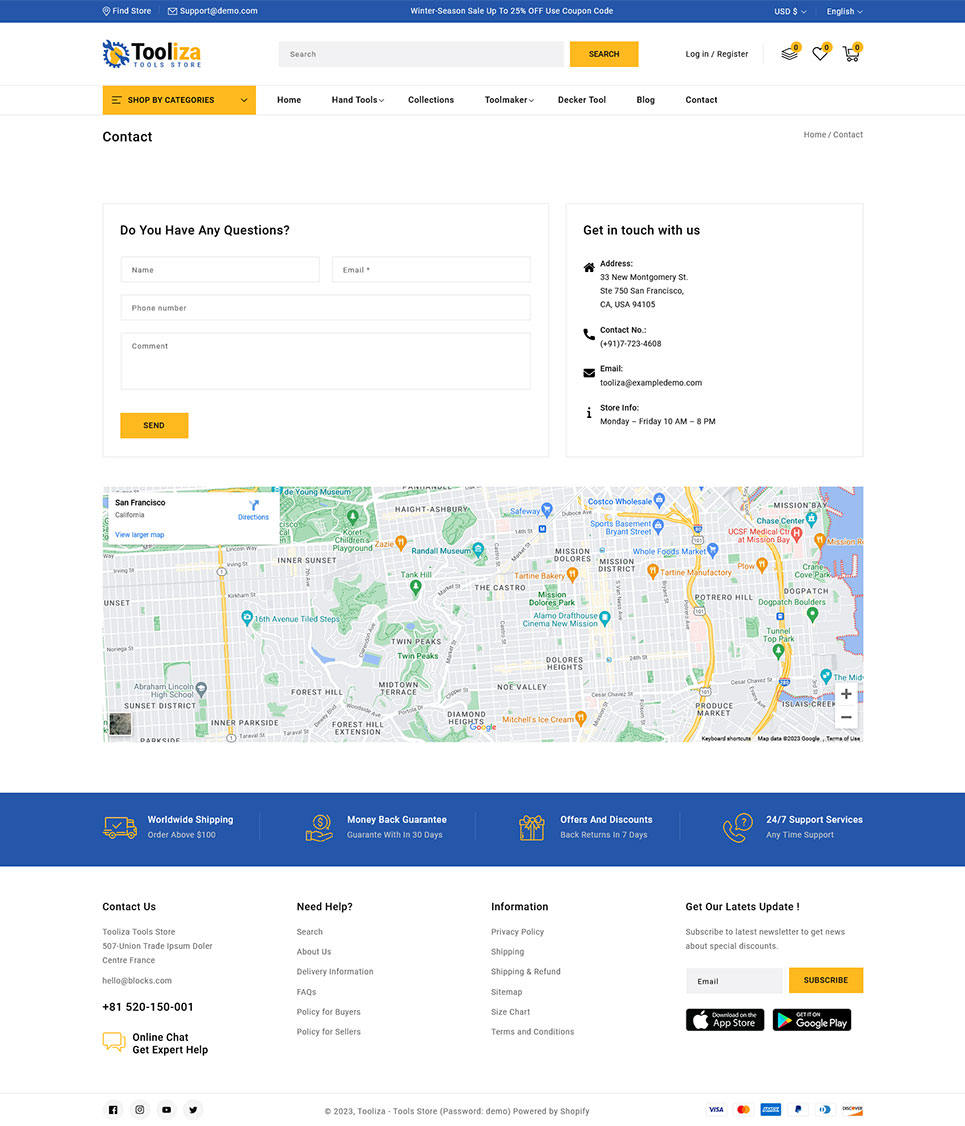Click the yellow SEND button
Viewport: 965px width, 1126px height.
pos(154,425)
